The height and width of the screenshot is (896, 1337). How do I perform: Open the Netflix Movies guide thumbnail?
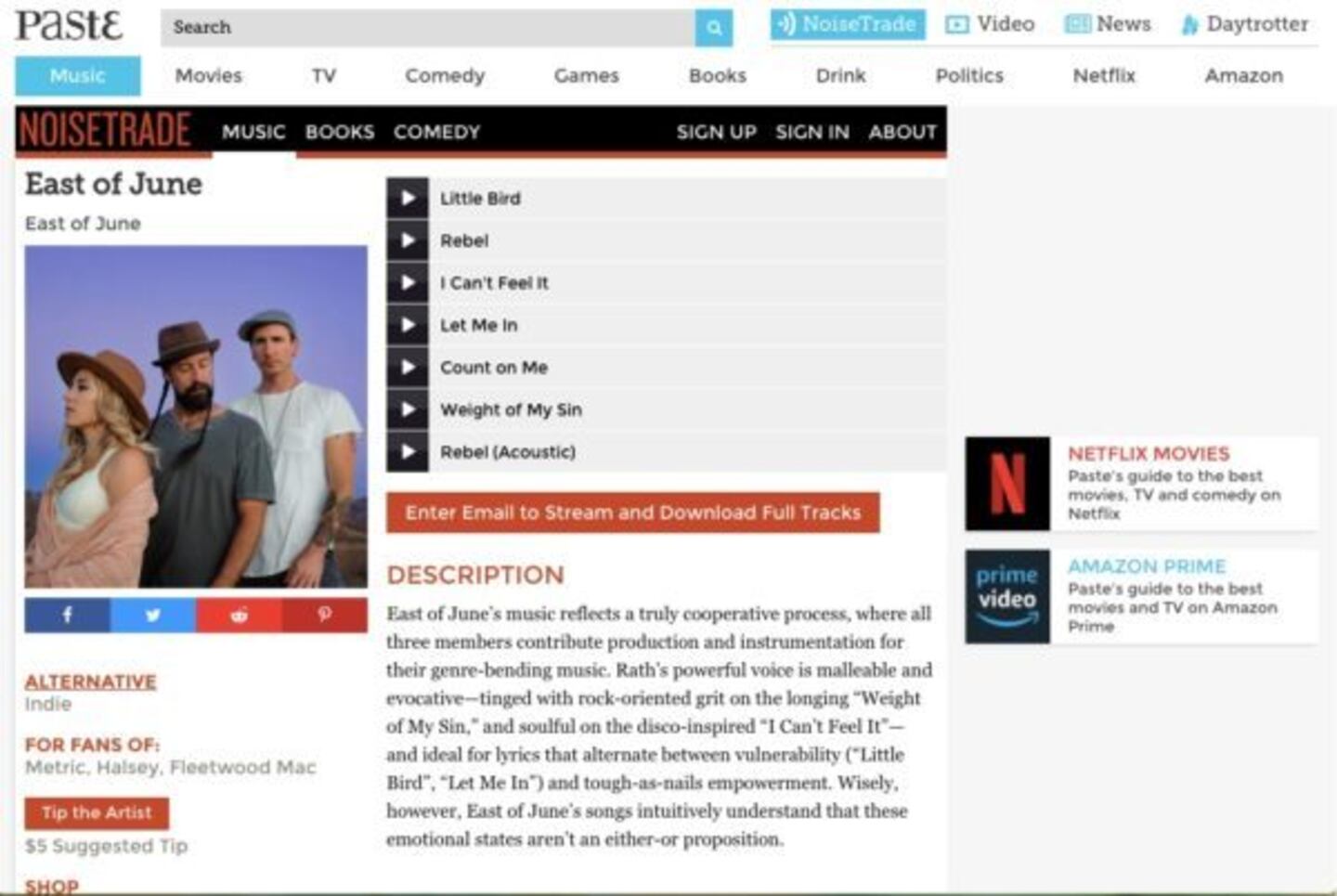click(x=1007, y=484)
